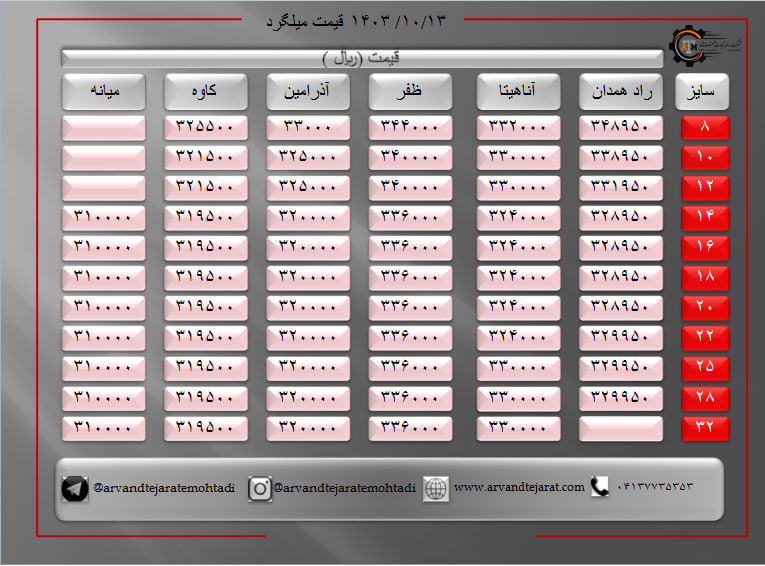Click the phone number ۰۴۱۳۷۷۳۵۳۵۳
Screen dimensions: 765x566
654,486
